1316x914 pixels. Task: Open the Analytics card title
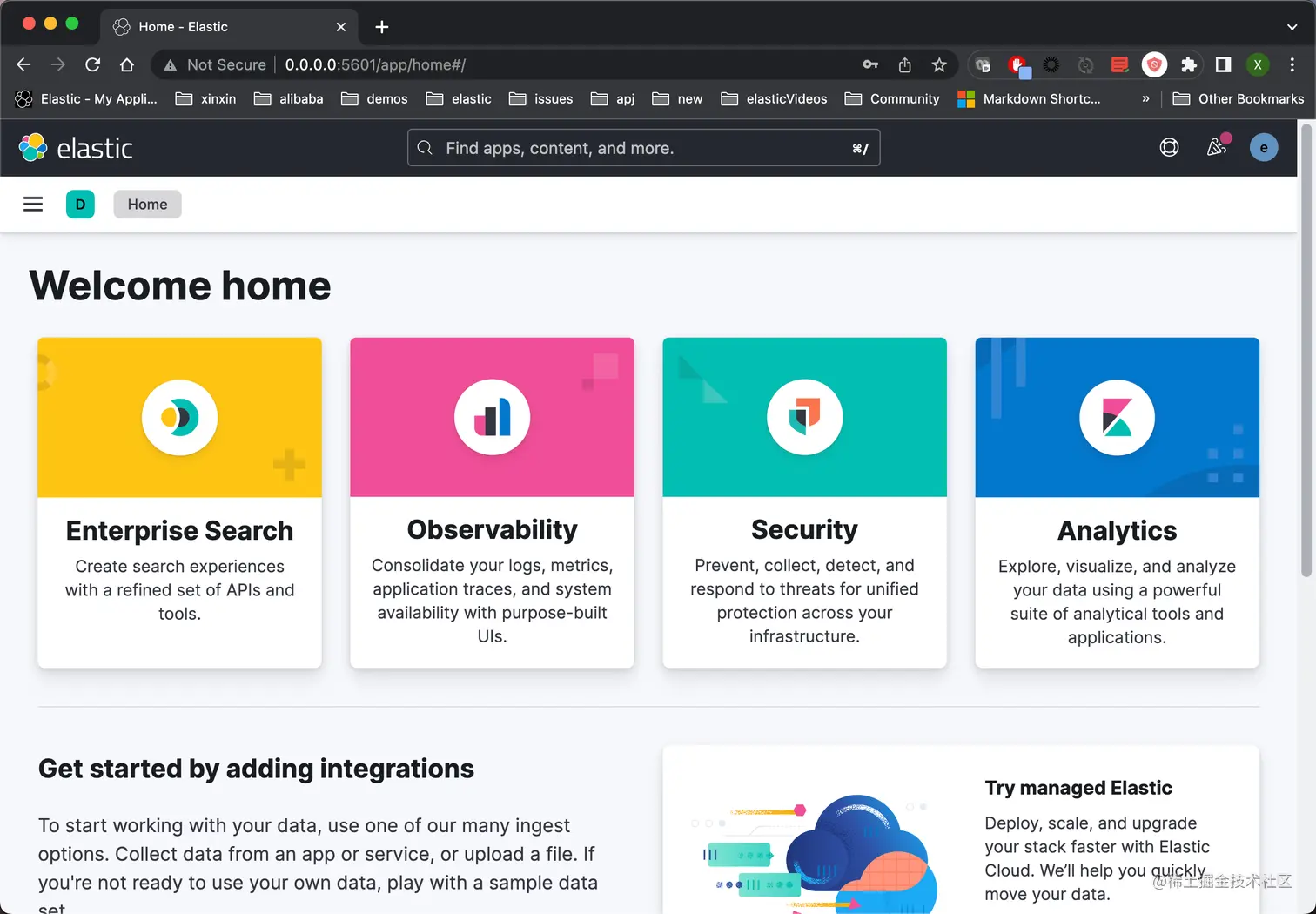(x=1117, y=531)
